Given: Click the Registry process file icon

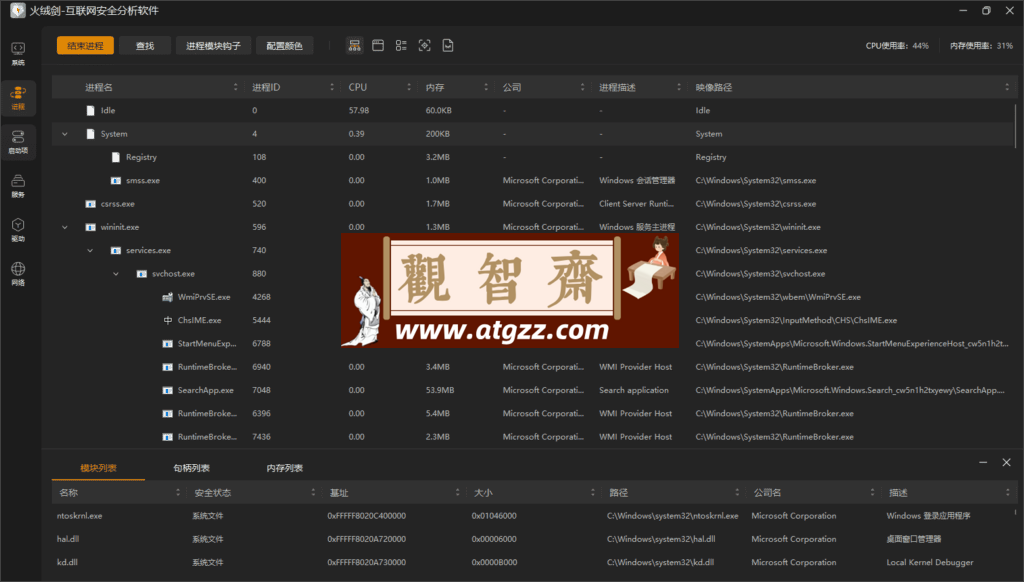Looking at the screenshot, I should coord(116,157).
